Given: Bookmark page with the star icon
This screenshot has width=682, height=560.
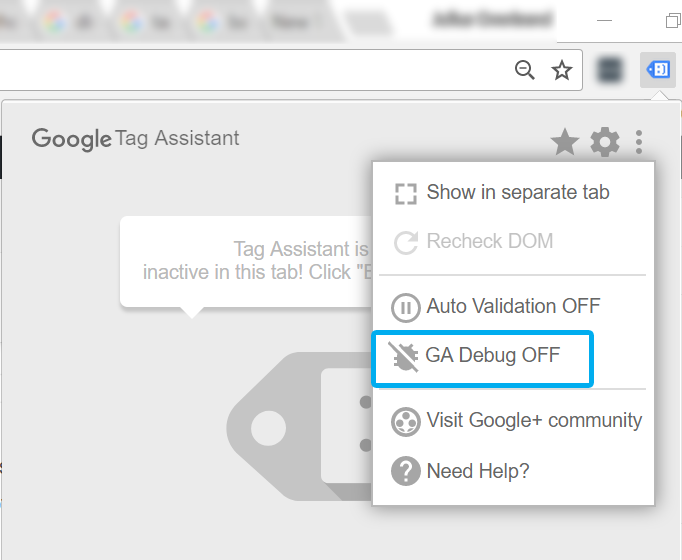Looking at the screenshot, I should click(x=562, y=70).
